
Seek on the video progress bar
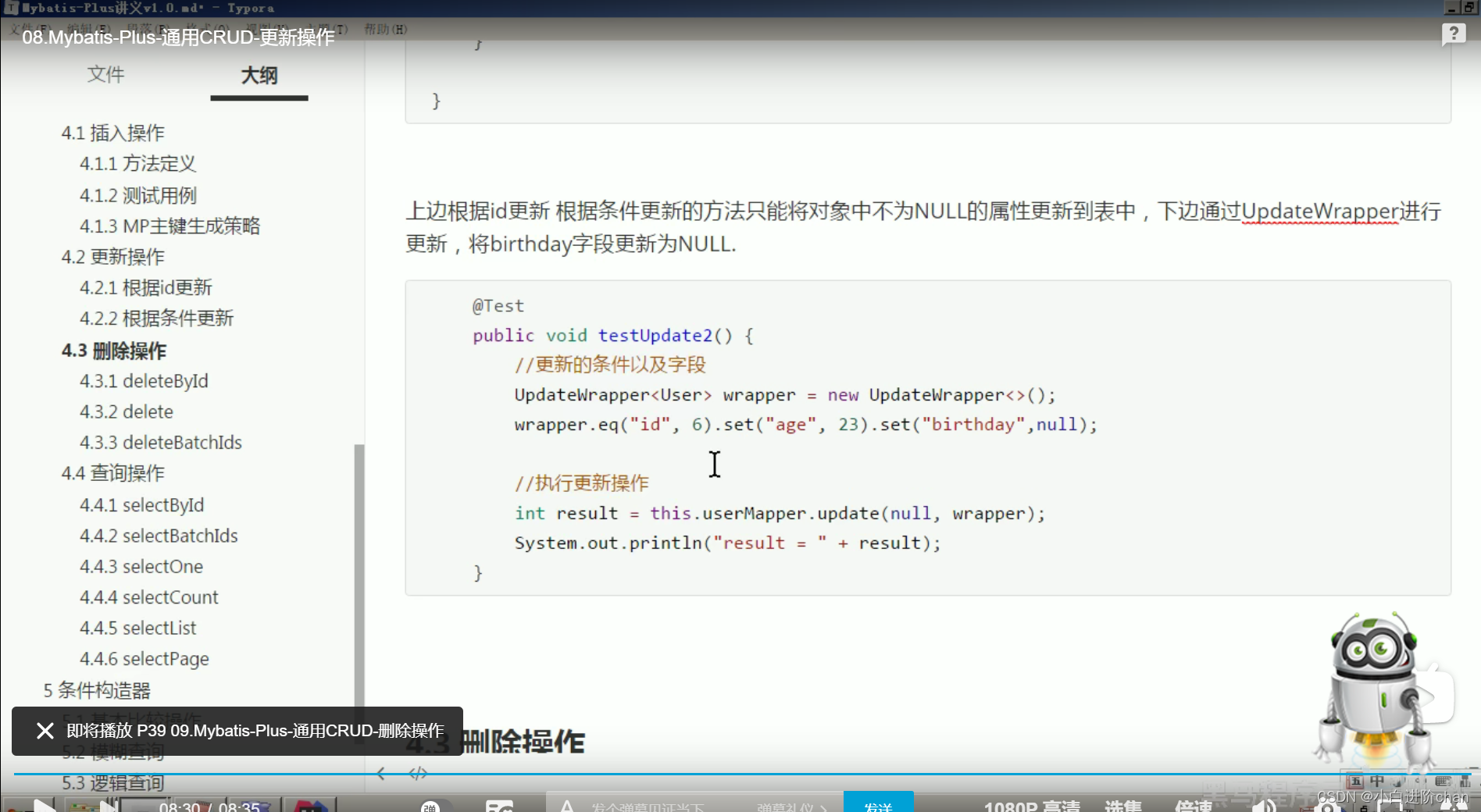click(x=740, y=774)
